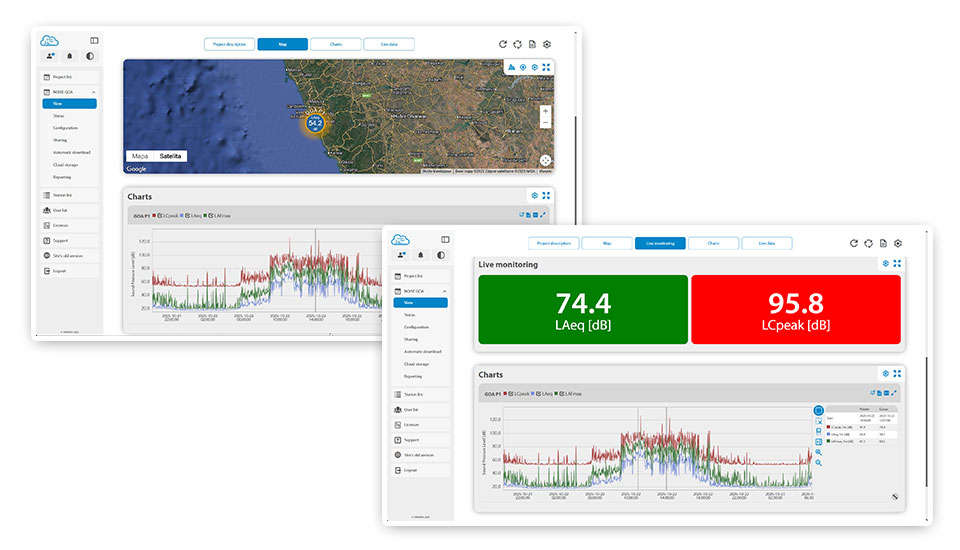The image size is (960, 550).
Task: Collapse the sidebar in the map window
Action: (94, 41)
